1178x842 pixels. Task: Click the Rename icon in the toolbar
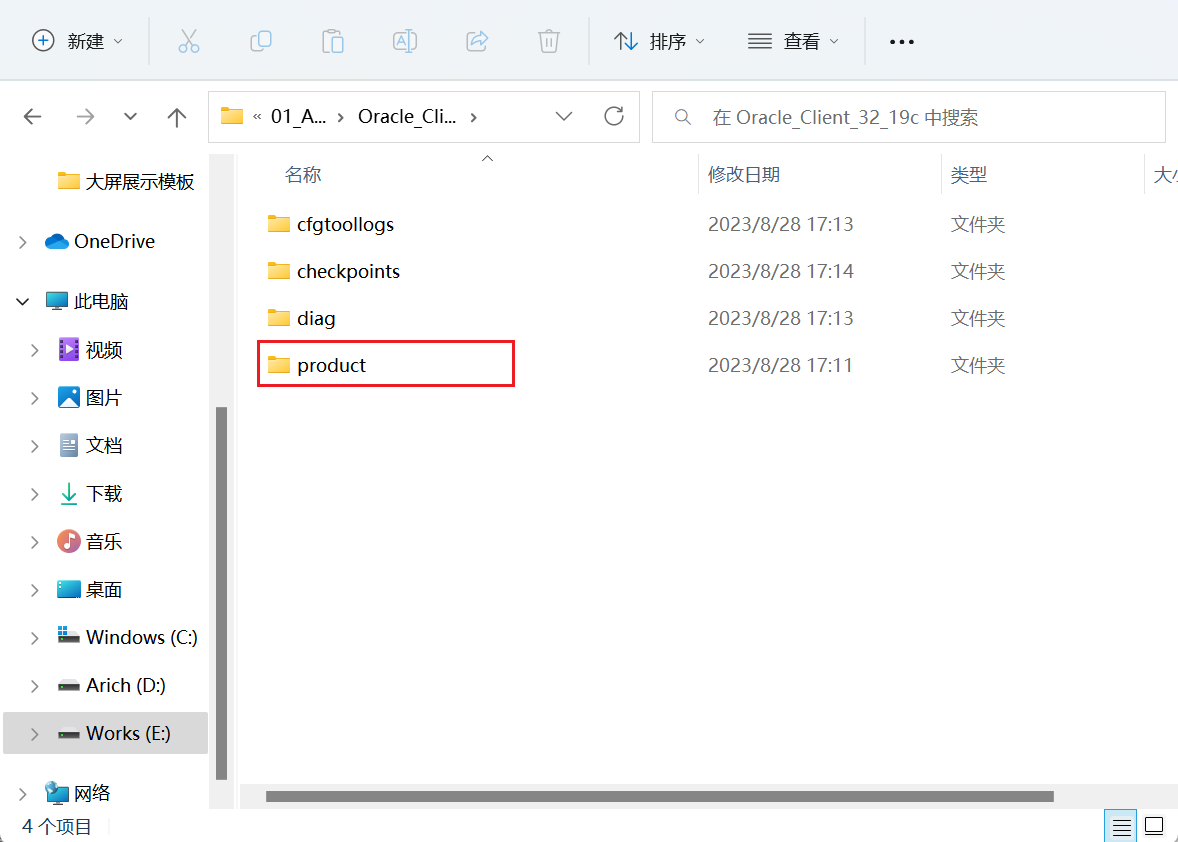pos(405,41)
